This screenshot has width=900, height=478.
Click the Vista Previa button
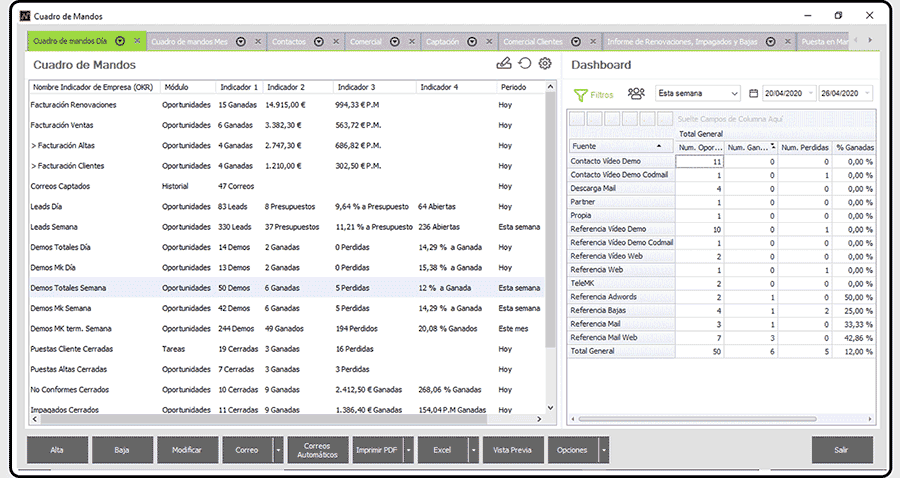pyautogui.click(x=513, y=450)
